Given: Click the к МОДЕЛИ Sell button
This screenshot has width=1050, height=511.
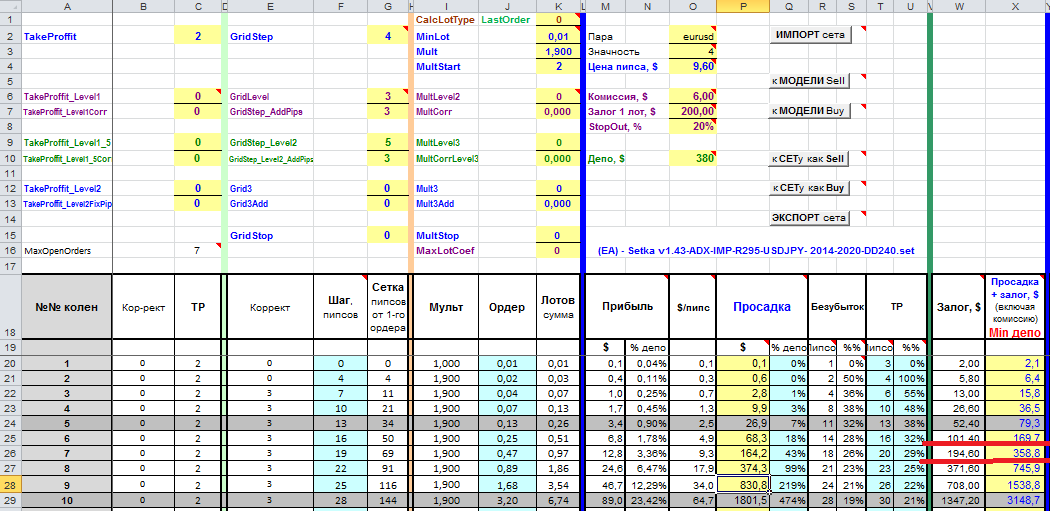Looking at the screenshot, I should coord(809,81).
